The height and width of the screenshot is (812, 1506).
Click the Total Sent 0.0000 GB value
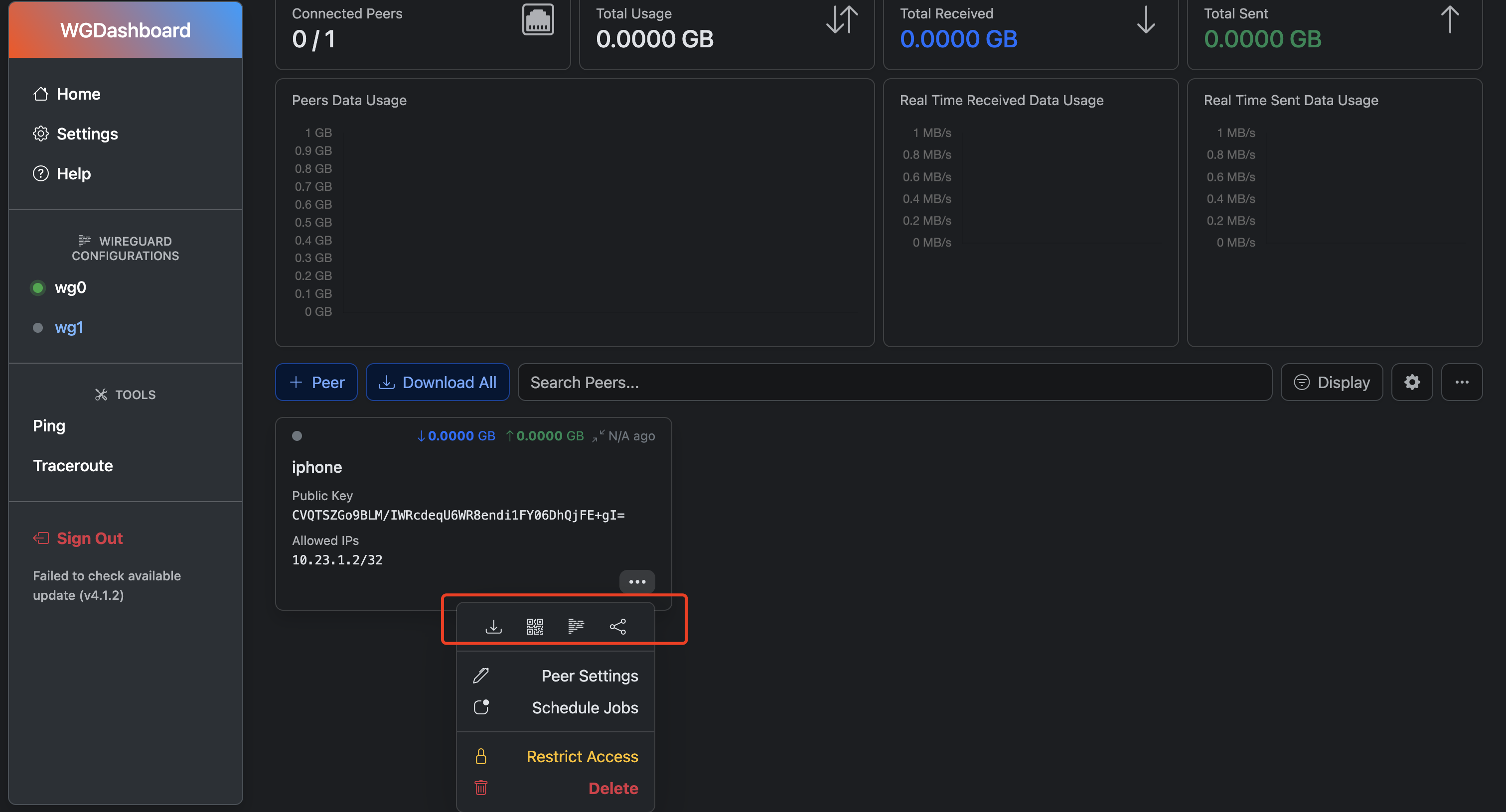[1262, 39]
